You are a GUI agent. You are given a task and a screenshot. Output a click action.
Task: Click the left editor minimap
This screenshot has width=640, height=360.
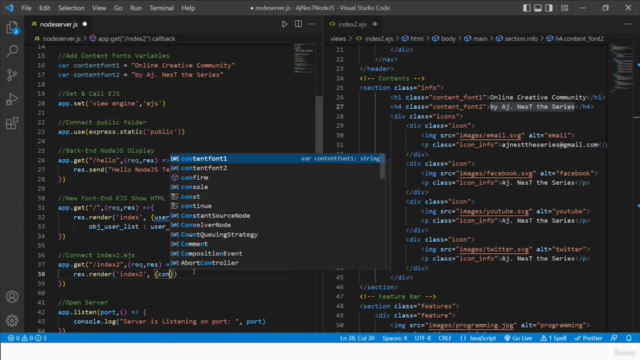point(304,59)
